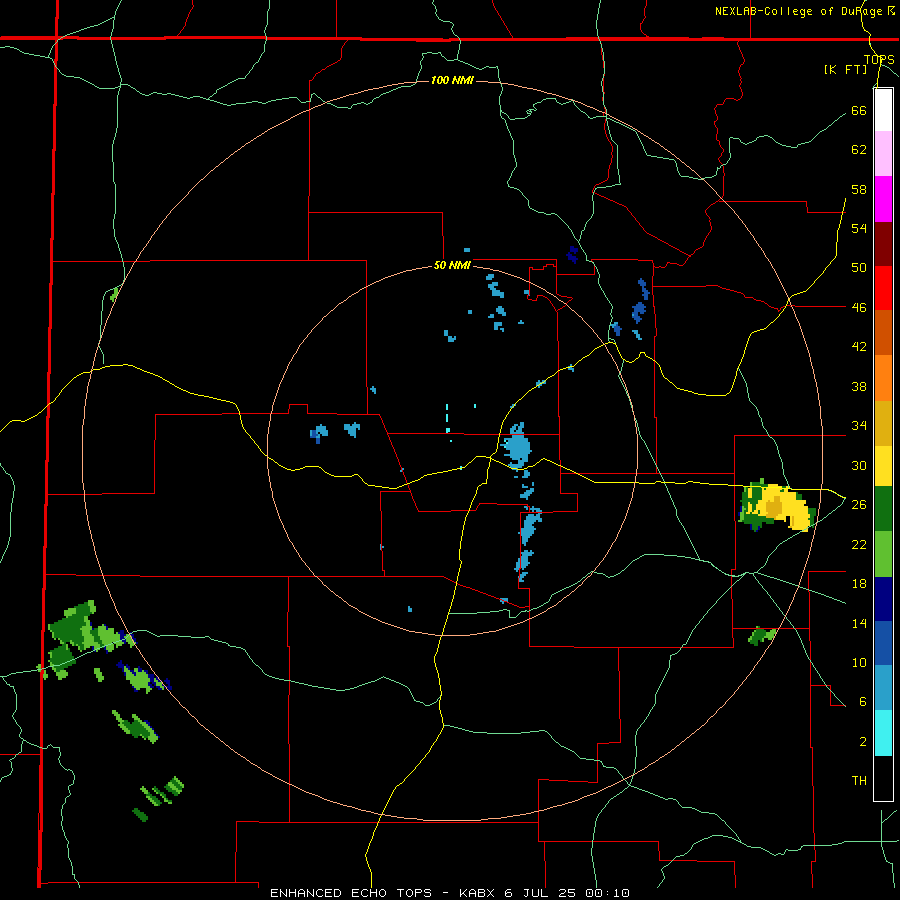Click the medium blue 10 kft legend swatch

point(883,643)
